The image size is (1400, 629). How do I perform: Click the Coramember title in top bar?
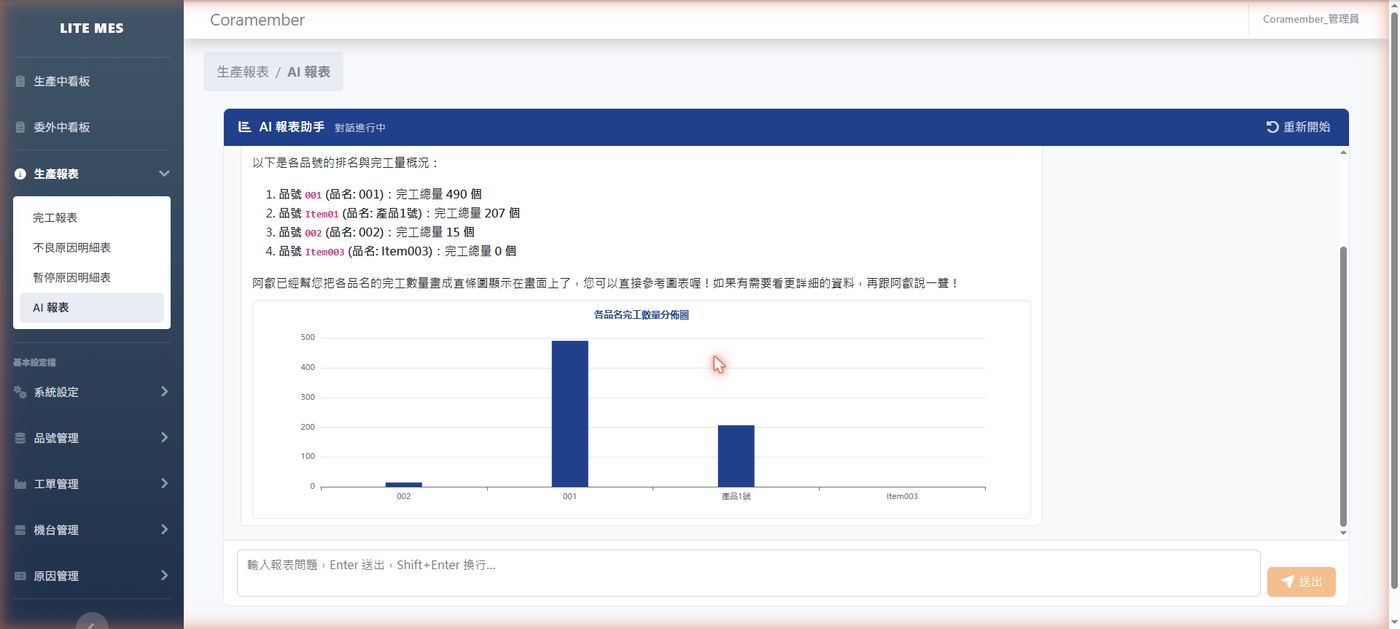pyautogui.click(x=257, y=20)
